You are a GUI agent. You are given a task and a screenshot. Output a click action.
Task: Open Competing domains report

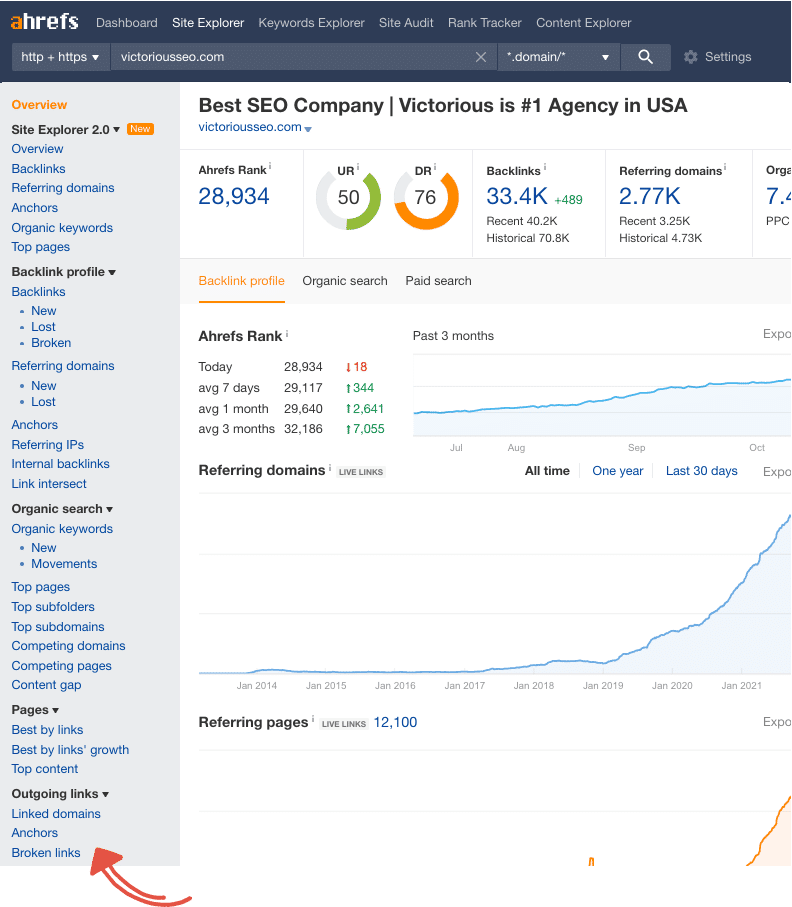tap(68, 646)
